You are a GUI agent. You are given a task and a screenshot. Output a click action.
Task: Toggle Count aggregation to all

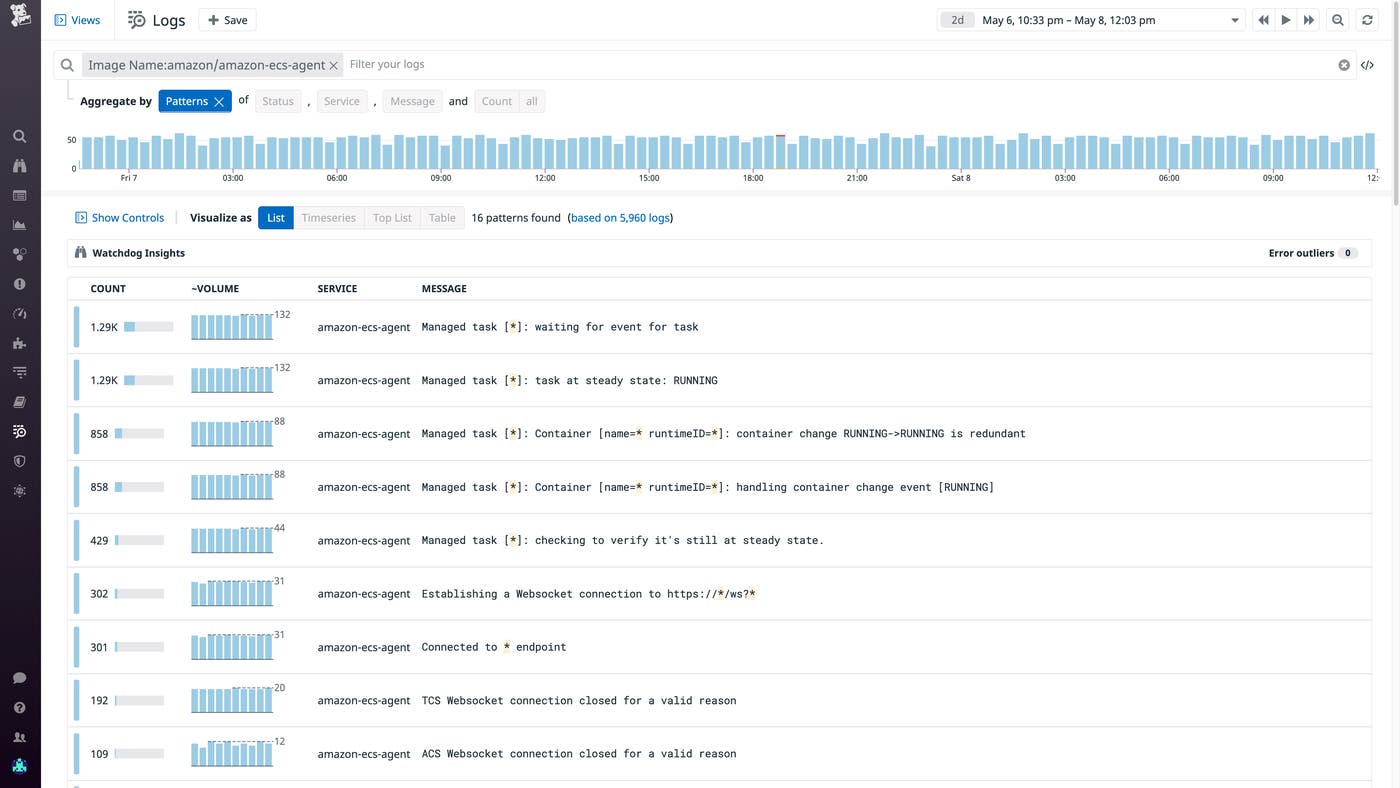coord(531,100)
